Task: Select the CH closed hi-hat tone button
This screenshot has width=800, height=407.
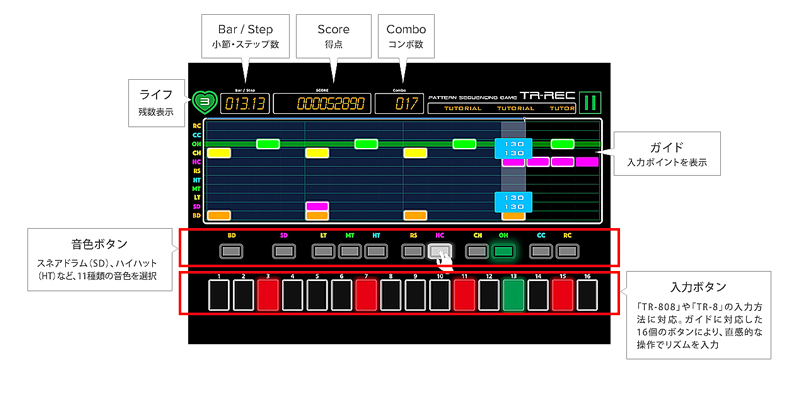Action: [x=477, y=251]
